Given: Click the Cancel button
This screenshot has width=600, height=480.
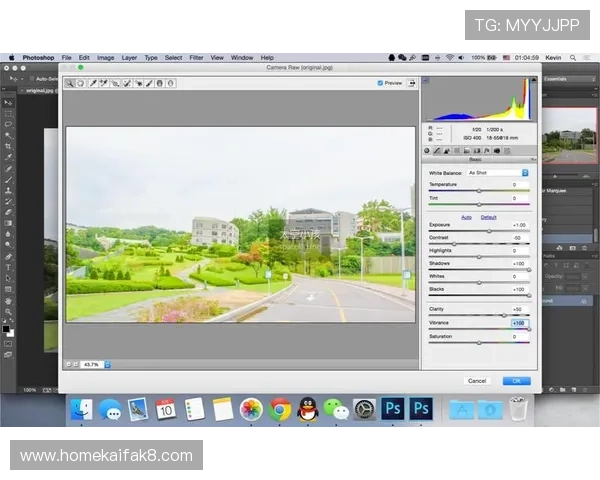Looking at the screenshot, I should pyautogui.click(x=477, y=380).
